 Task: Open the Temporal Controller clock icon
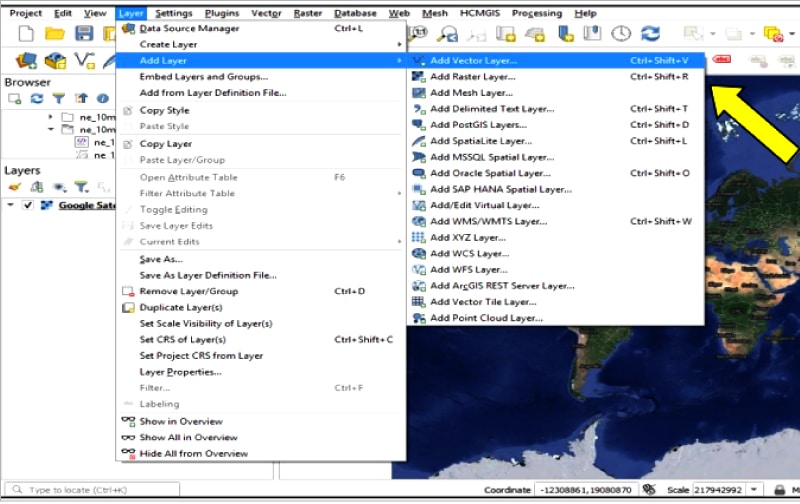[621, 34]
